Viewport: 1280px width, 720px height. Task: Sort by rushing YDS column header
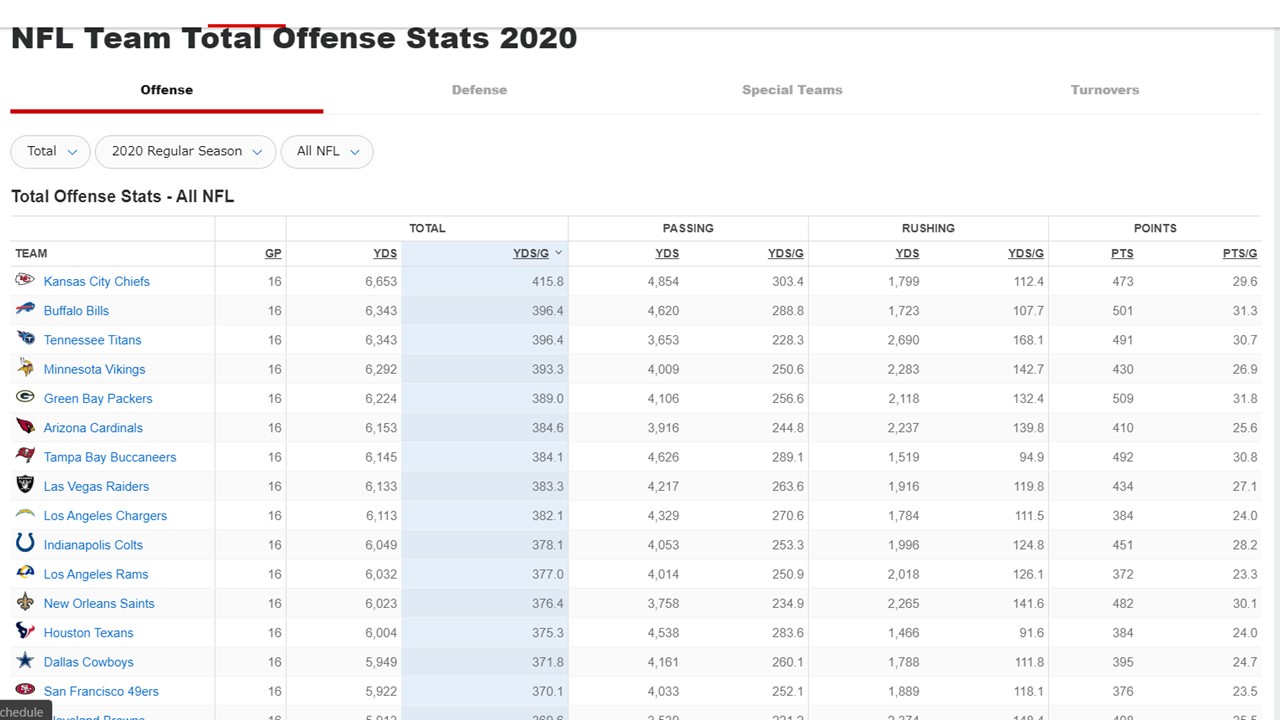[907, 253]
